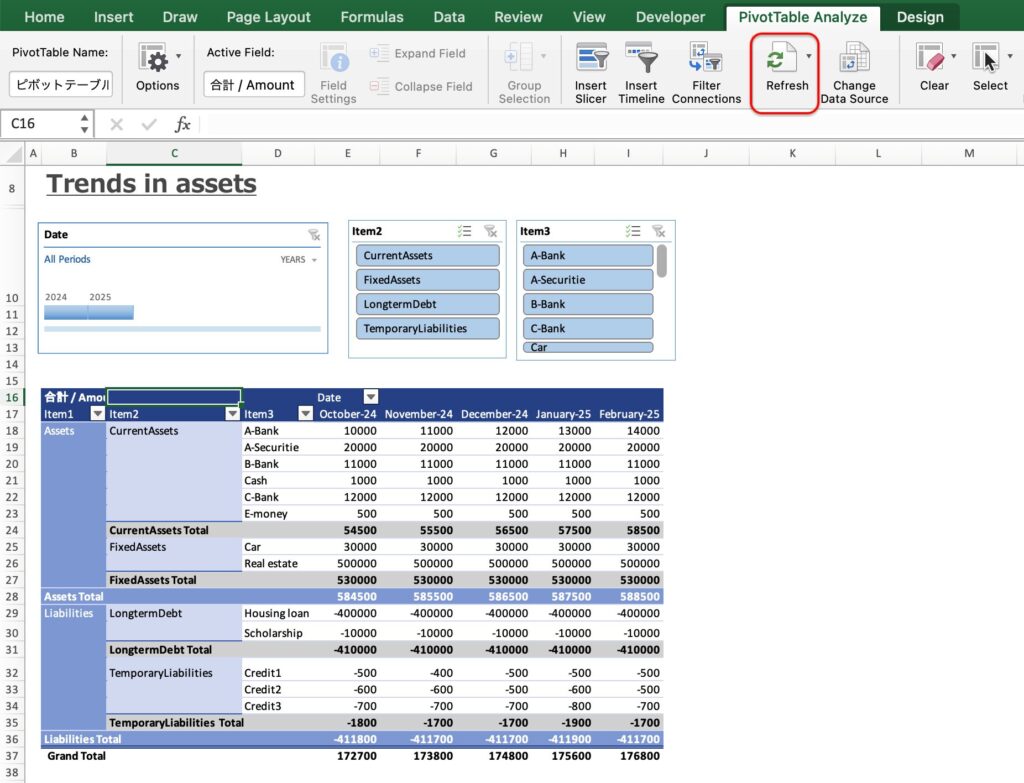The height and width of the screenshot is (783, 1024).
Task: Clear filter on Item3 slicer
Action: (659, 231)
